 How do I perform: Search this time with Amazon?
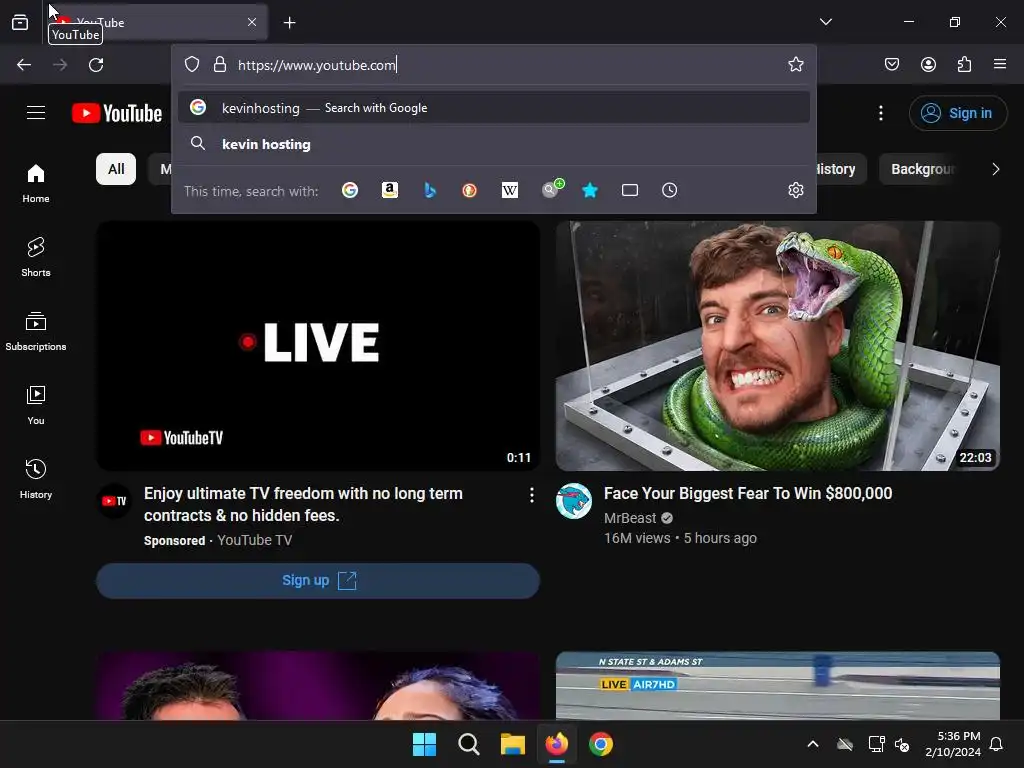tap(390, 190)
